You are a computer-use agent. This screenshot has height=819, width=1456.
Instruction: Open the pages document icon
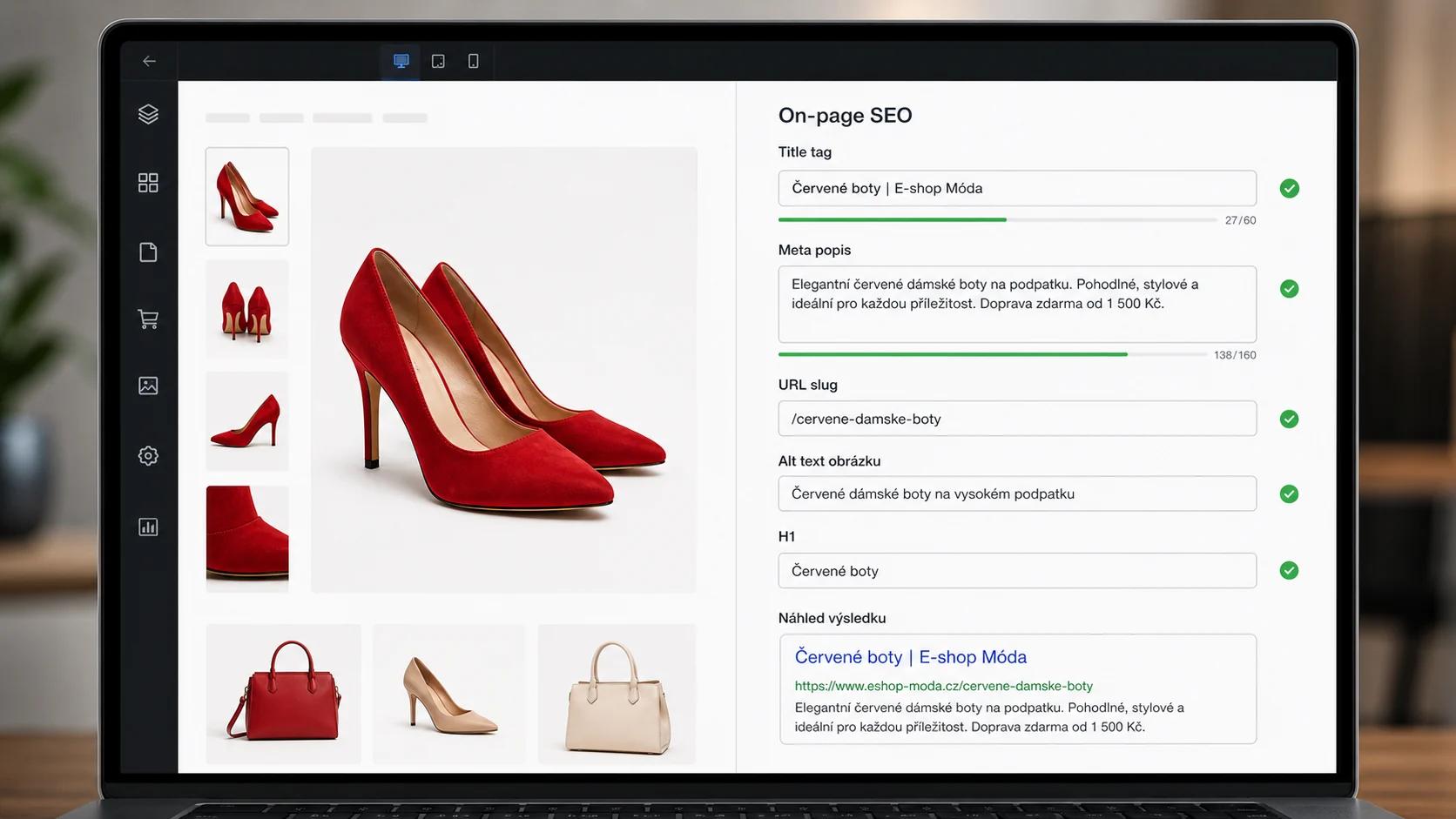(x=148, y=252)
